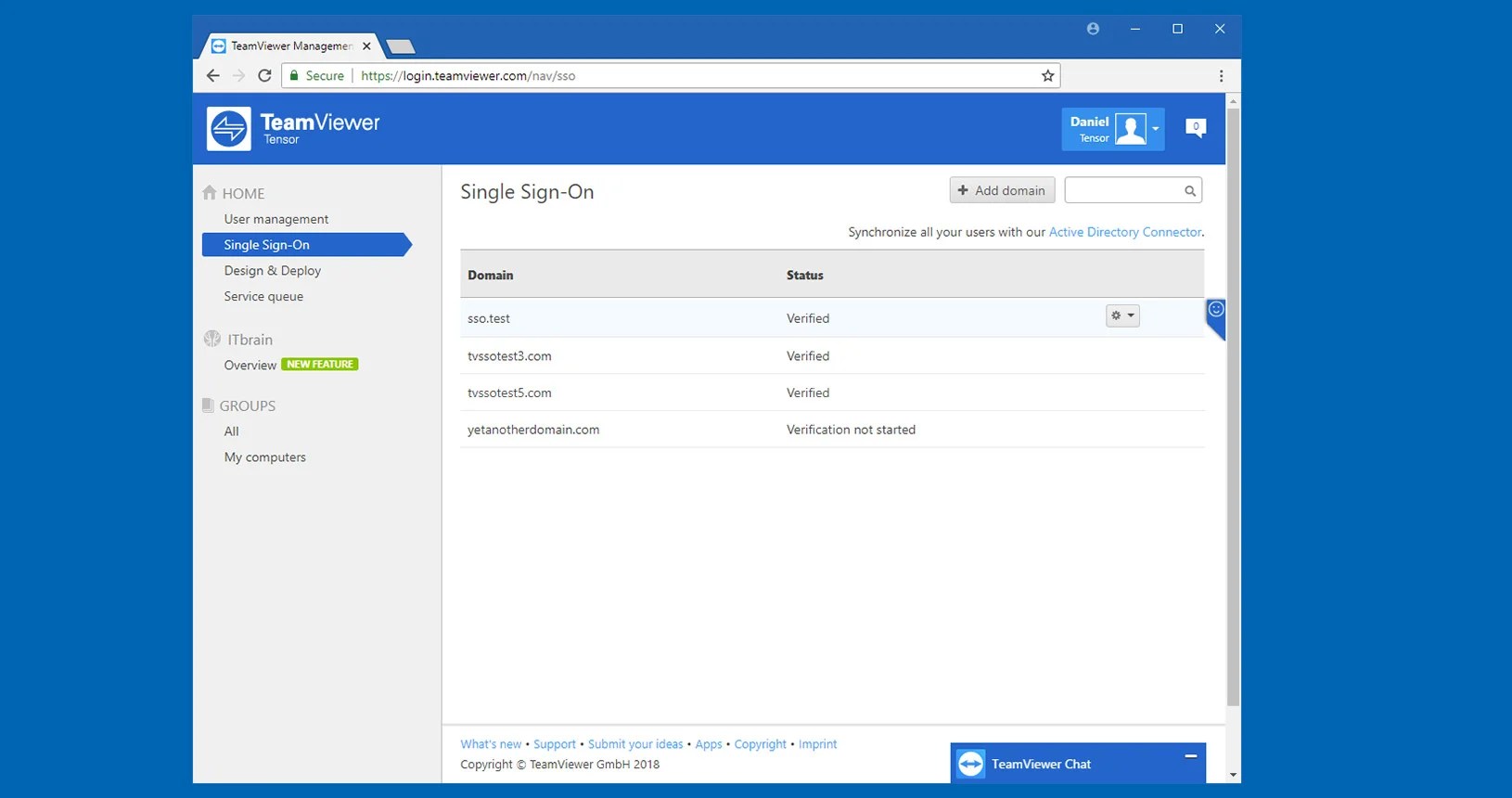Click the browser address bar URL
The image size is (1512, 798).
pyautogui.click(x=468, y=76)
